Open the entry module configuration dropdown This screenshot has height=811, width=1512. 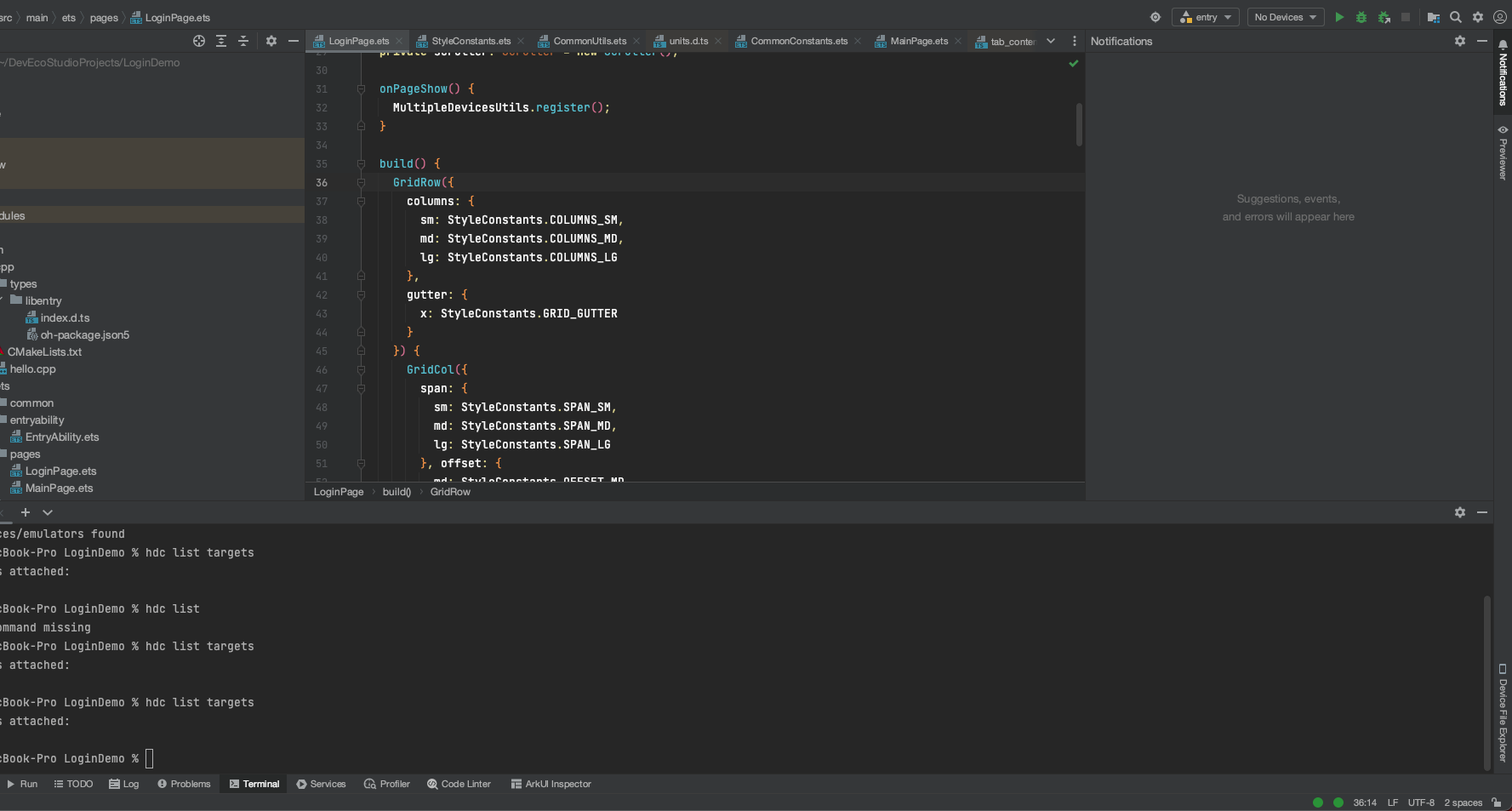(1206, 17)
